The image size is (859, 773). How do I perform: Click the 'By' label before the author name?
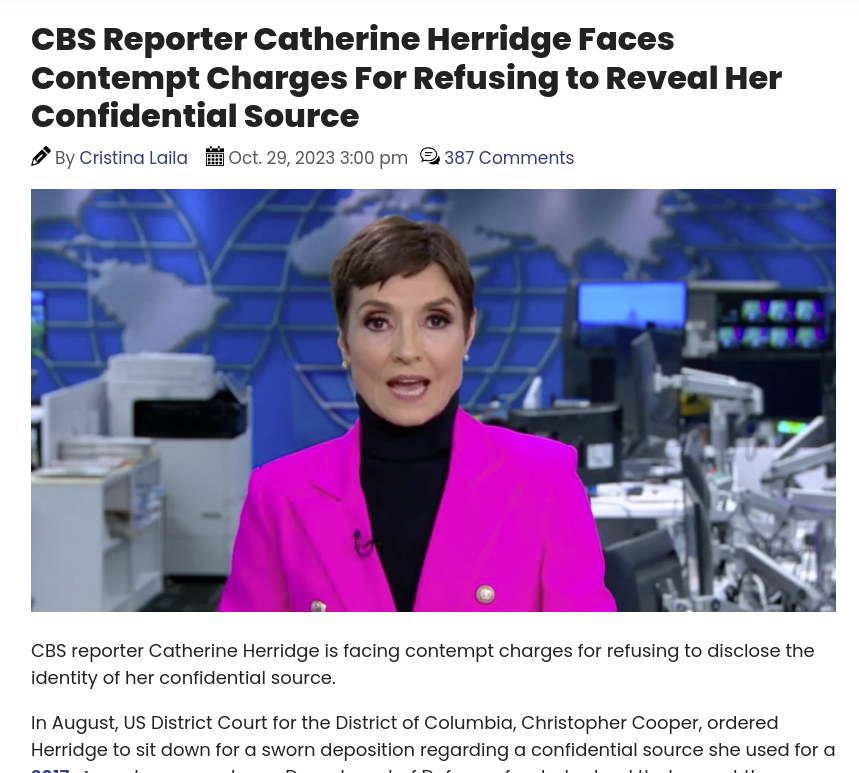coord(65,158)
